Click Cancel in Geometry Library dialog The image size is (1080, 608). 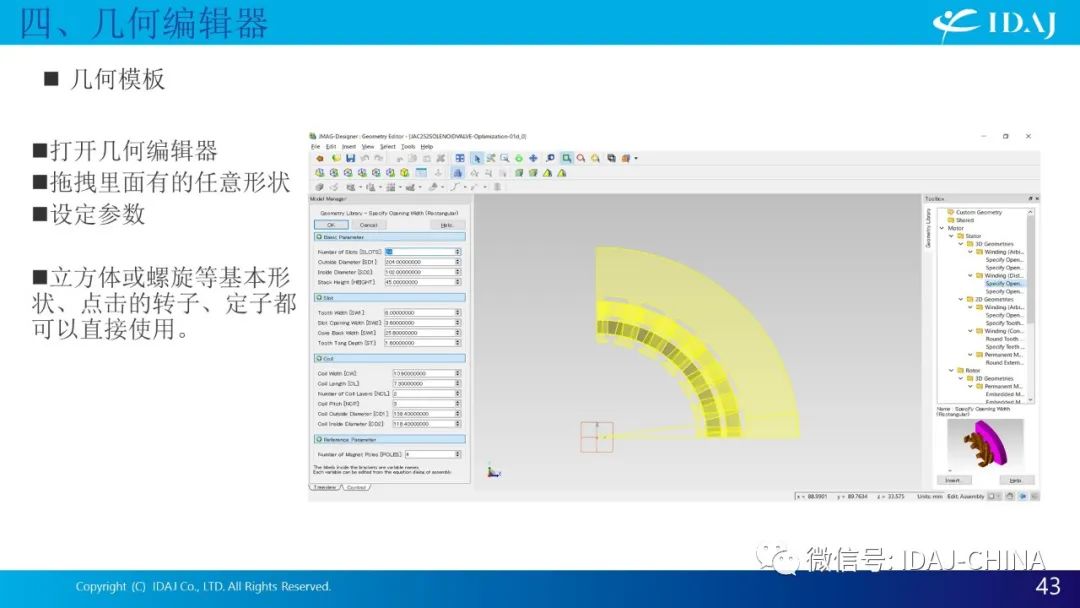point(369,224)
